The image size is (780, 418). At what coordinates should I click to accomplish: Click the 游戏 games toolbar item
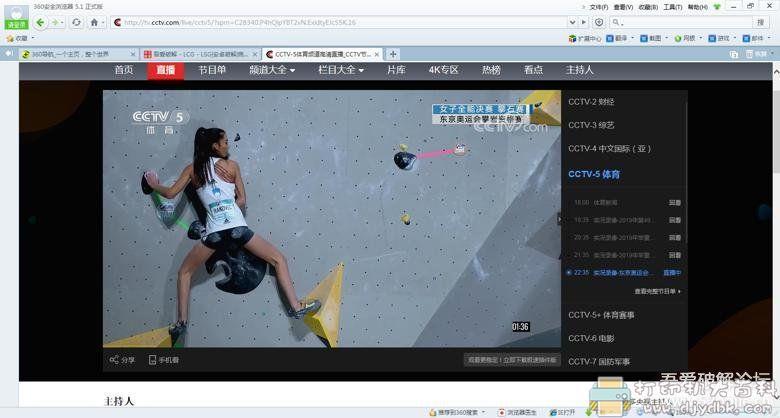(x=719, y=38)
